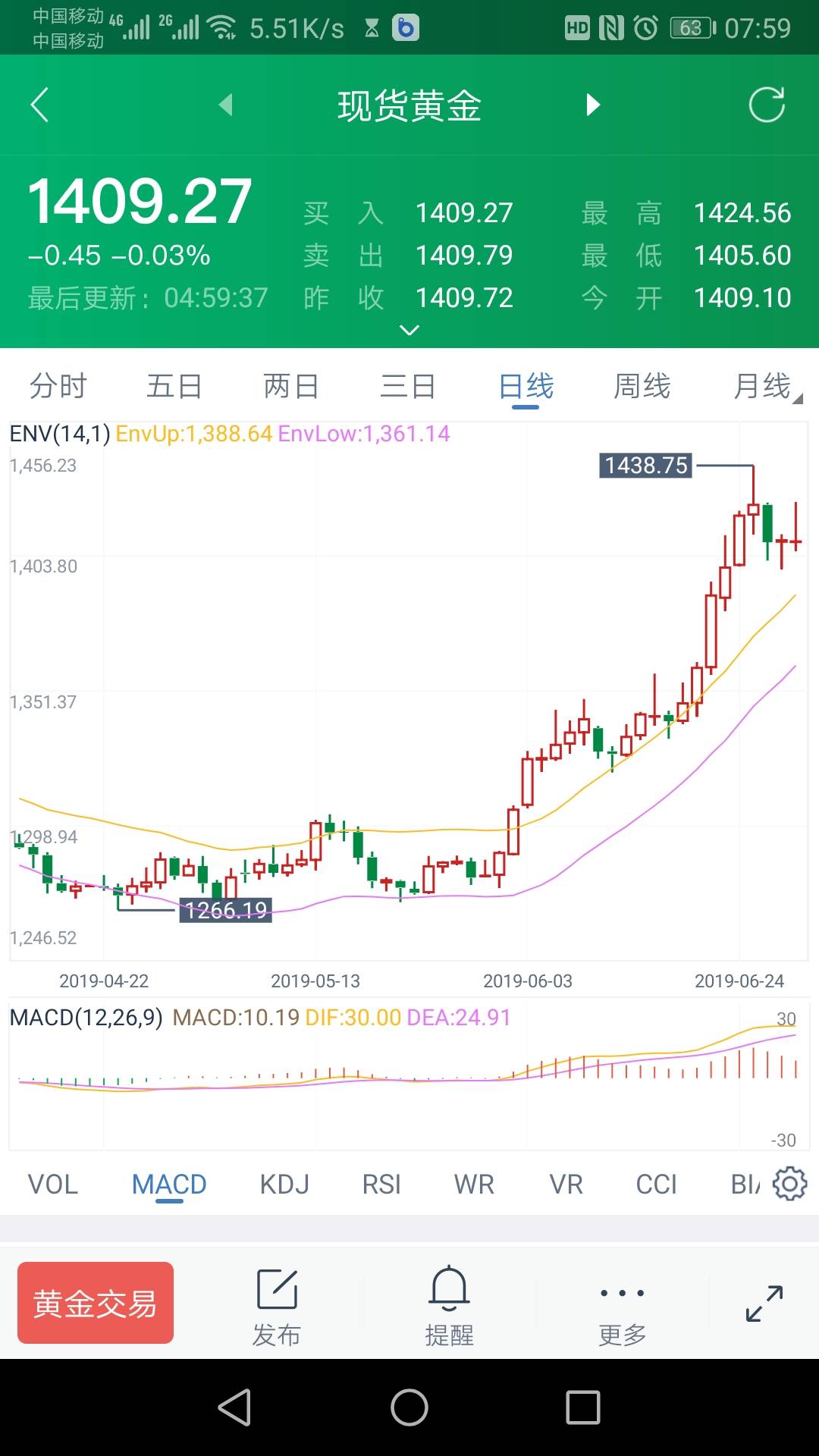
Task: Select the RSI indicator
Action: (x=381, y=1184)
